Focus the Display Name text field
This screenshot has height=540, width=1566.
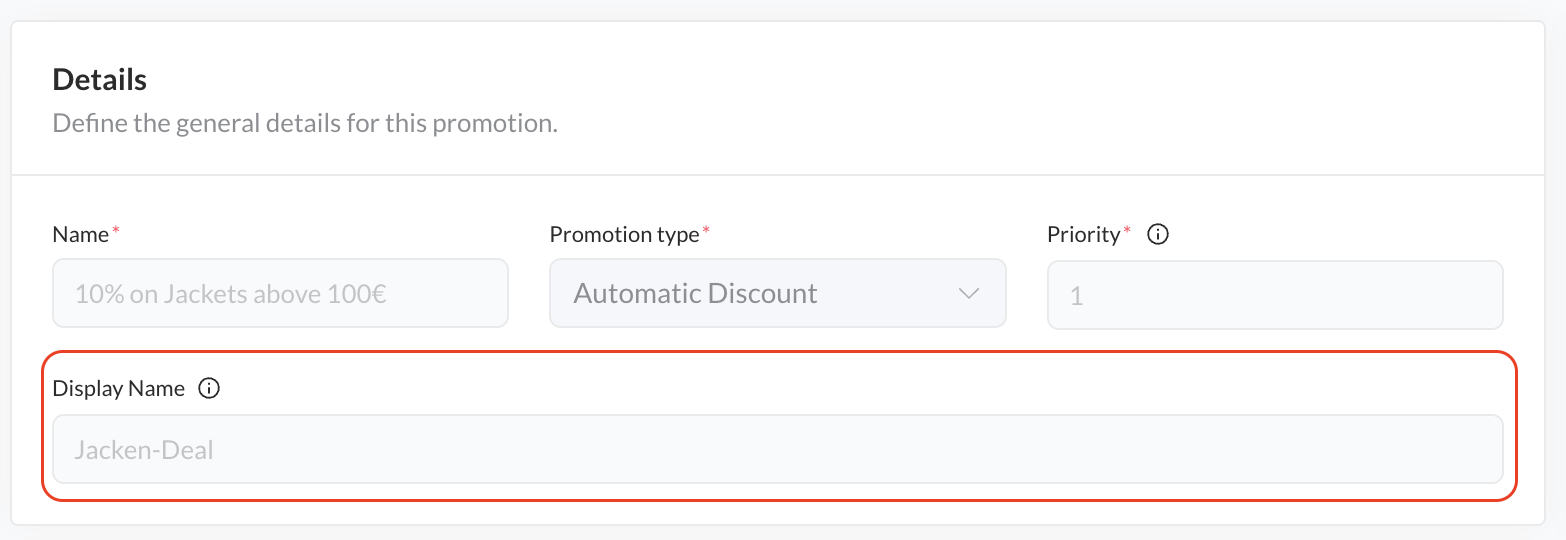tap(777, 450)
